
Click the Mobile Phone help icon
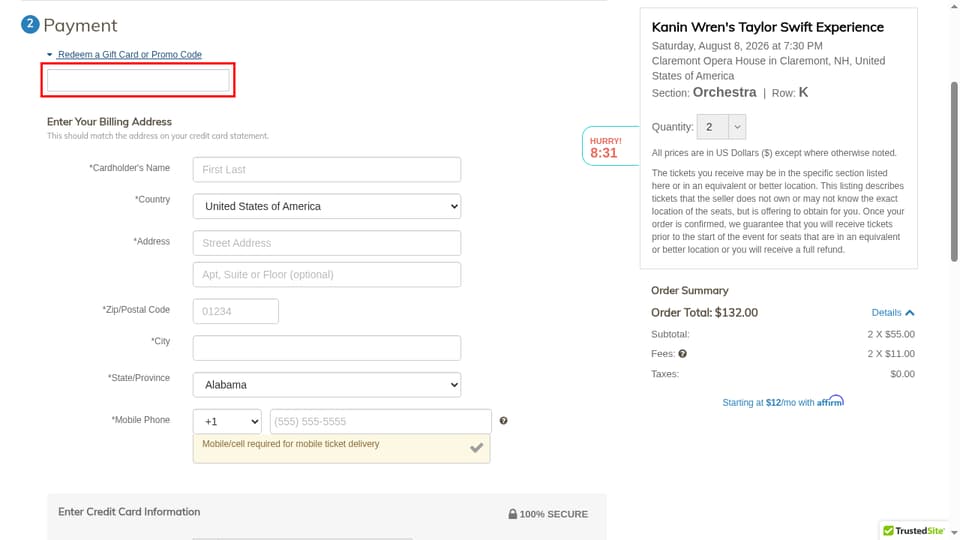tap(503, 421)
